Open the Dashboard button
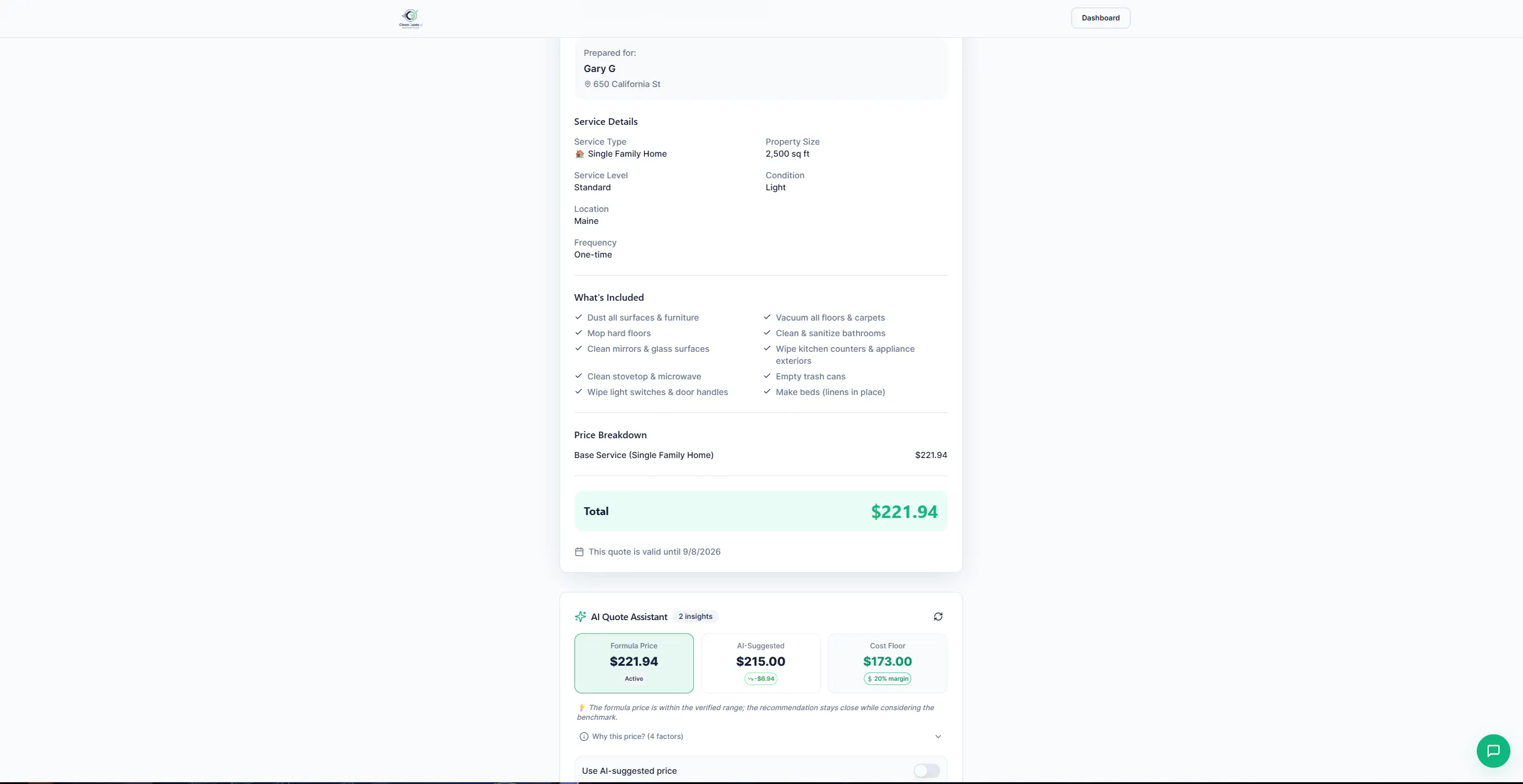 click(x=1100, y=18)
